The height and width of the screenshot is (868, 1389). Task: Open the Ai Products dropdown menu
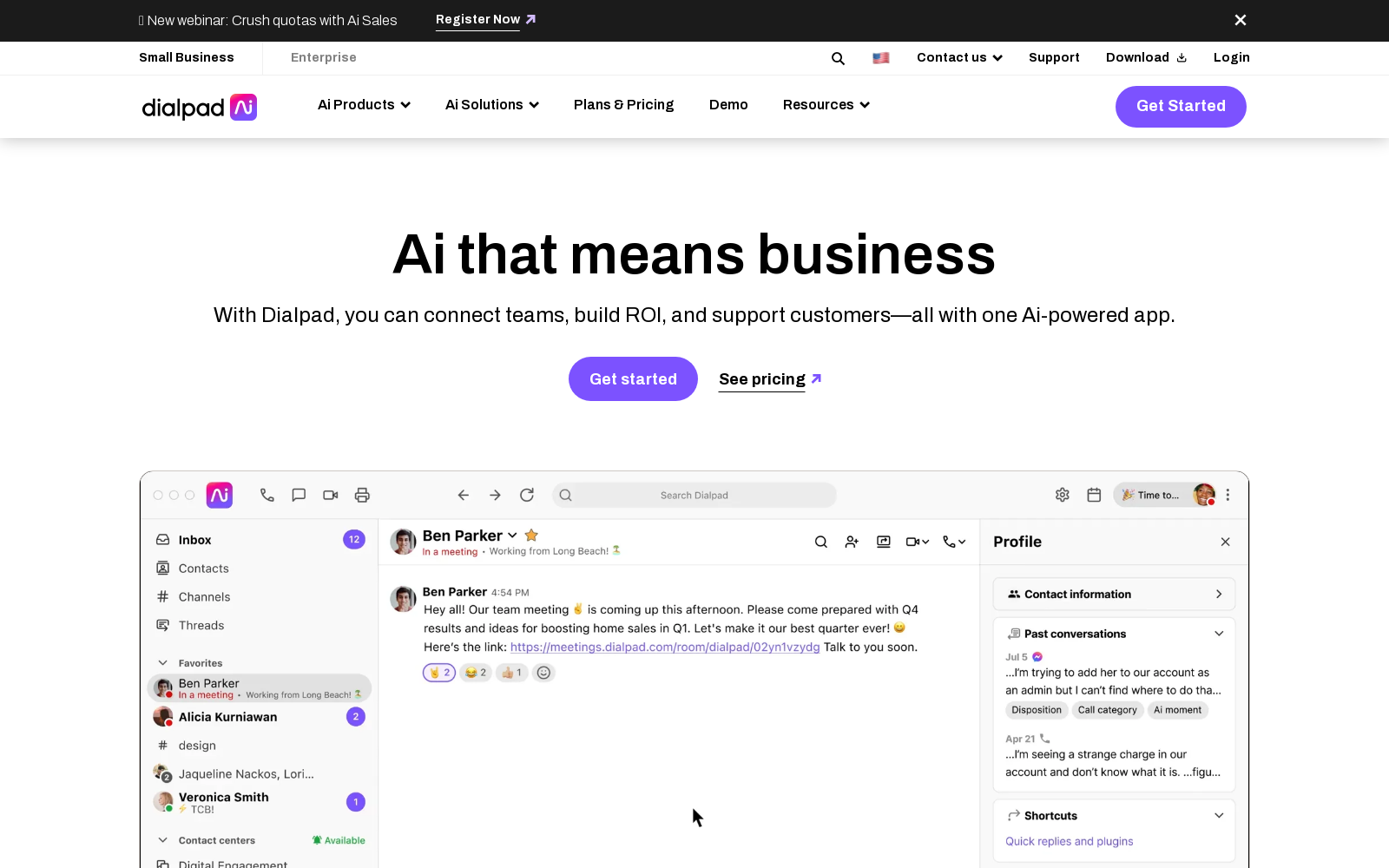pos(364,105)
